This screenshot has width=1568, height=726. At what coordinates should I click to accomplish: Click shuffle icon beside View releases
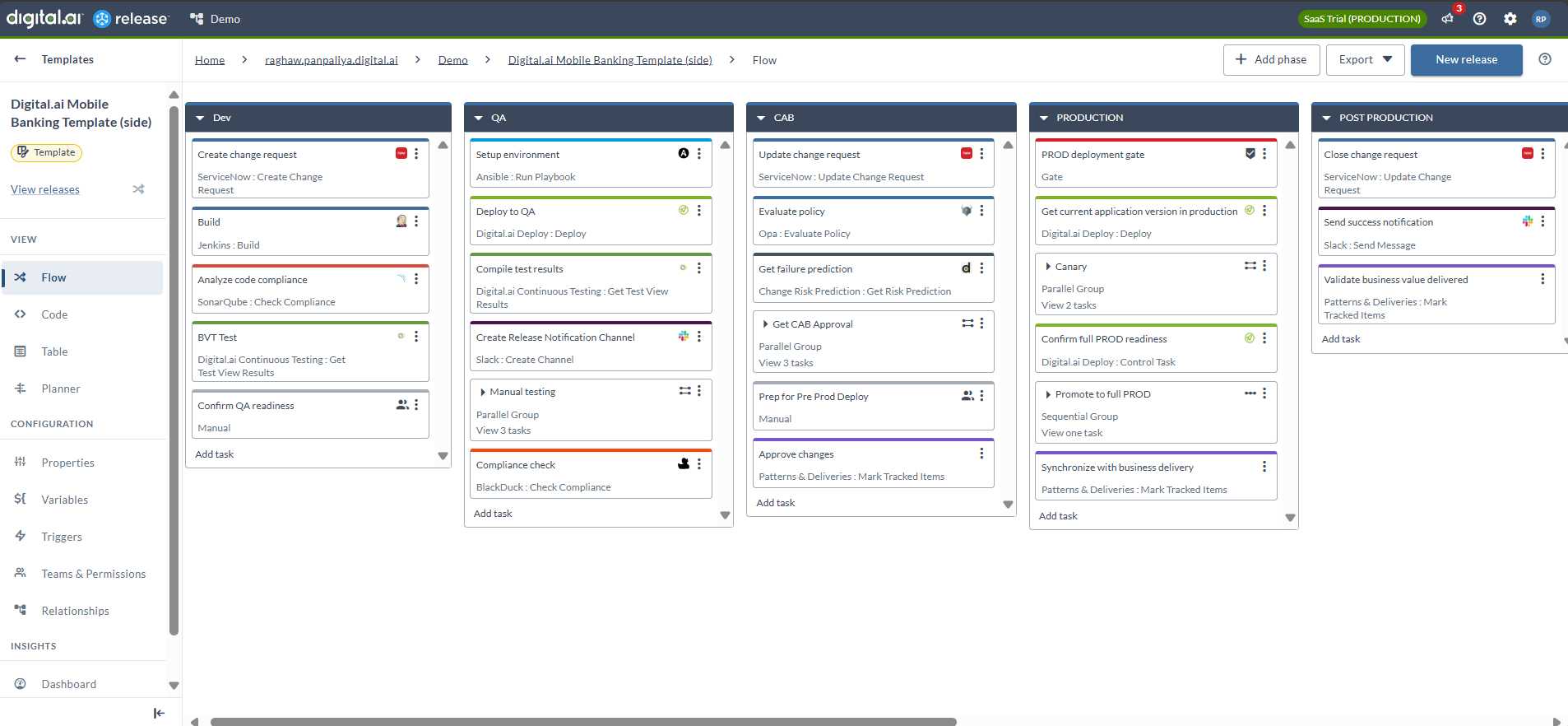point(138,189)
